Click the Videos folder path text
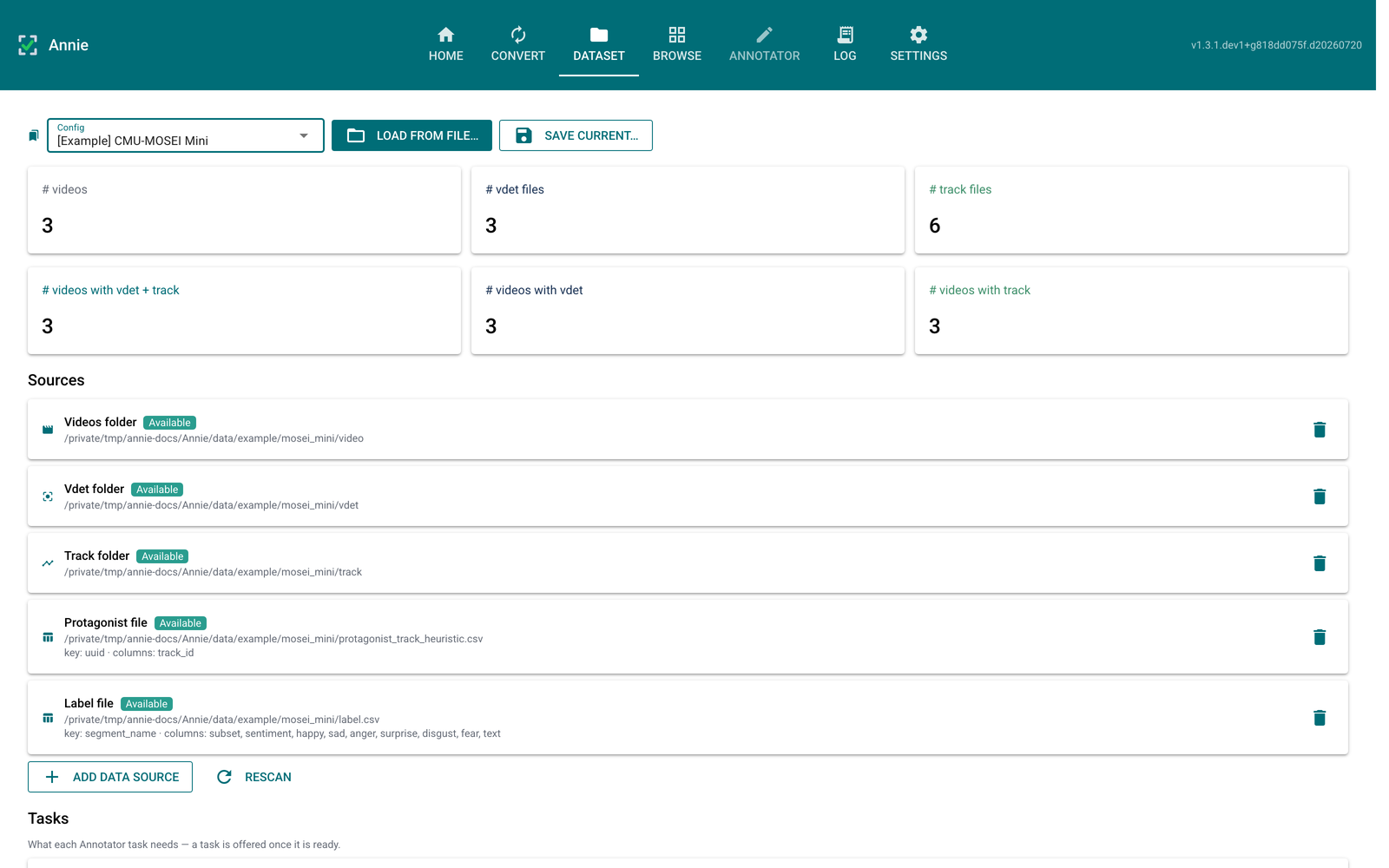 pyautogui.click(x=214, y=438)
